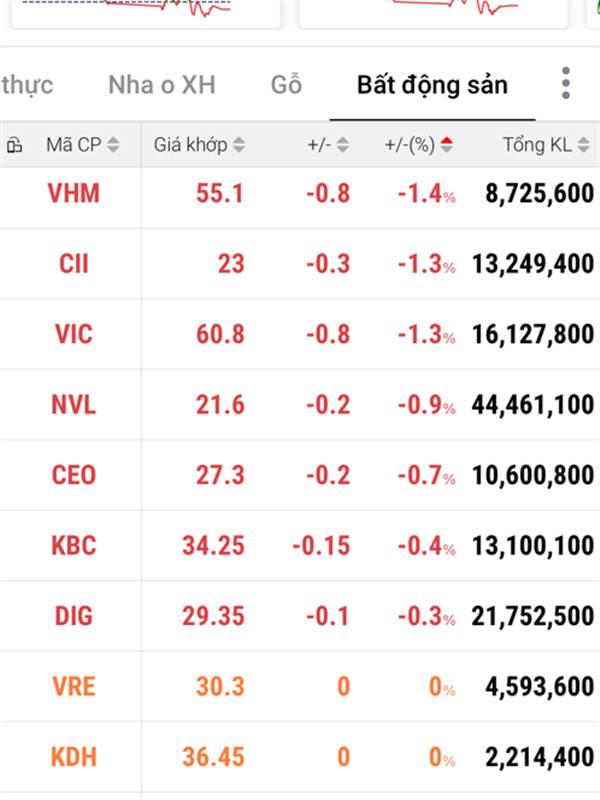Click sort arrows beside +/- column
Viewport: 600px width, 800px height.
coord(343,146)
